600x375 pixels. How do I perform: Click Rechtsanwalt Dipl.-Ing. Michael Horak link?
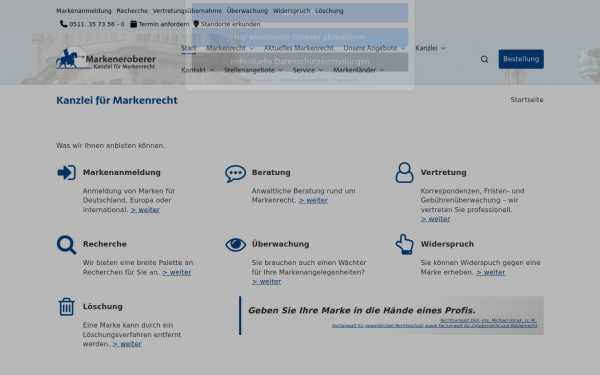click(488, 320)
